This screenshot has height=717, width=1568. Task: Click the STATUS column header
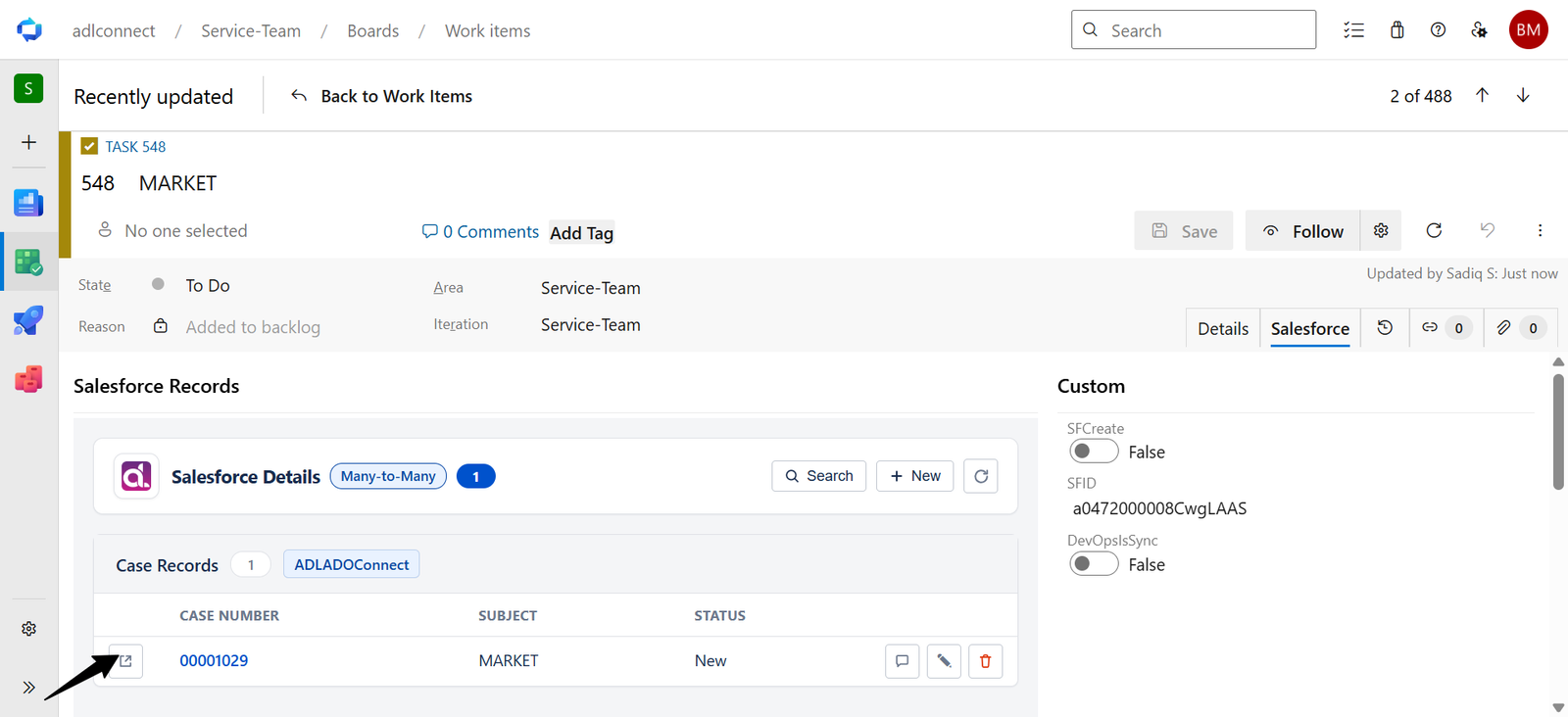click(x=720, y=616)
